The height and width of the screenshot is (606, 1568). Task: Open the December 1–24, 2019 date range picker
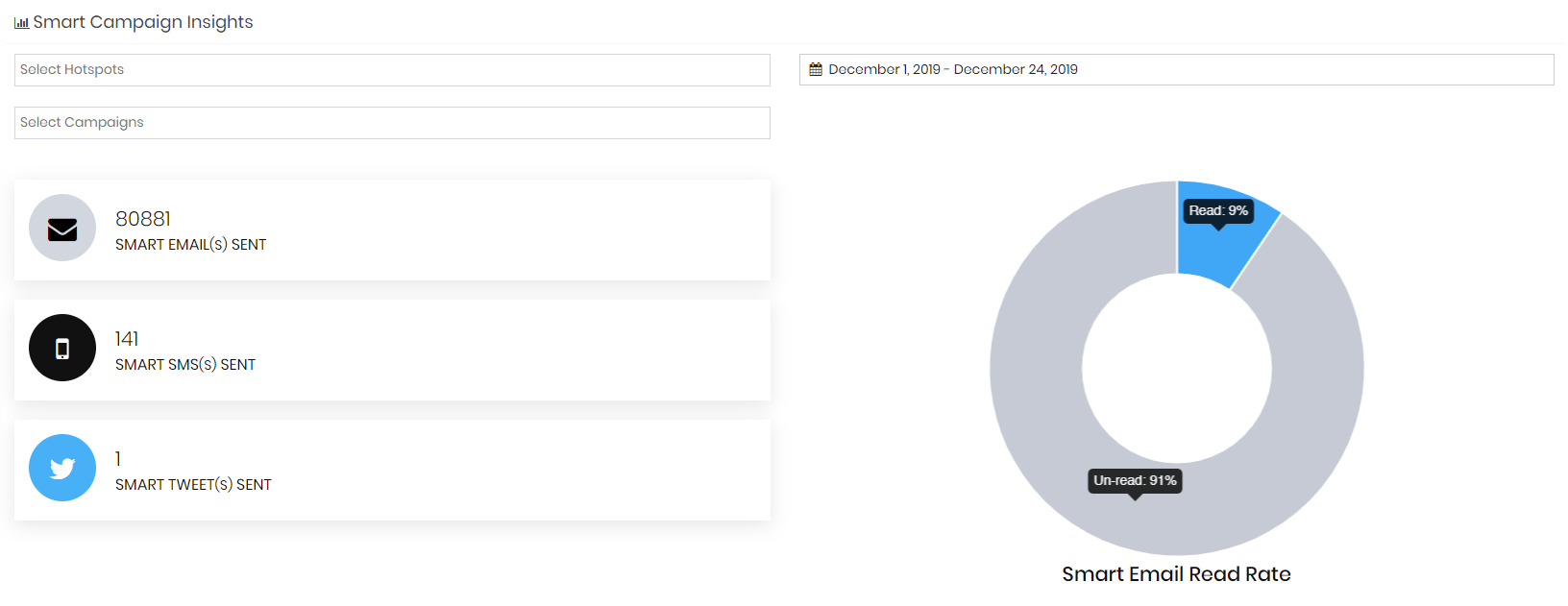tap(1176, 69)
